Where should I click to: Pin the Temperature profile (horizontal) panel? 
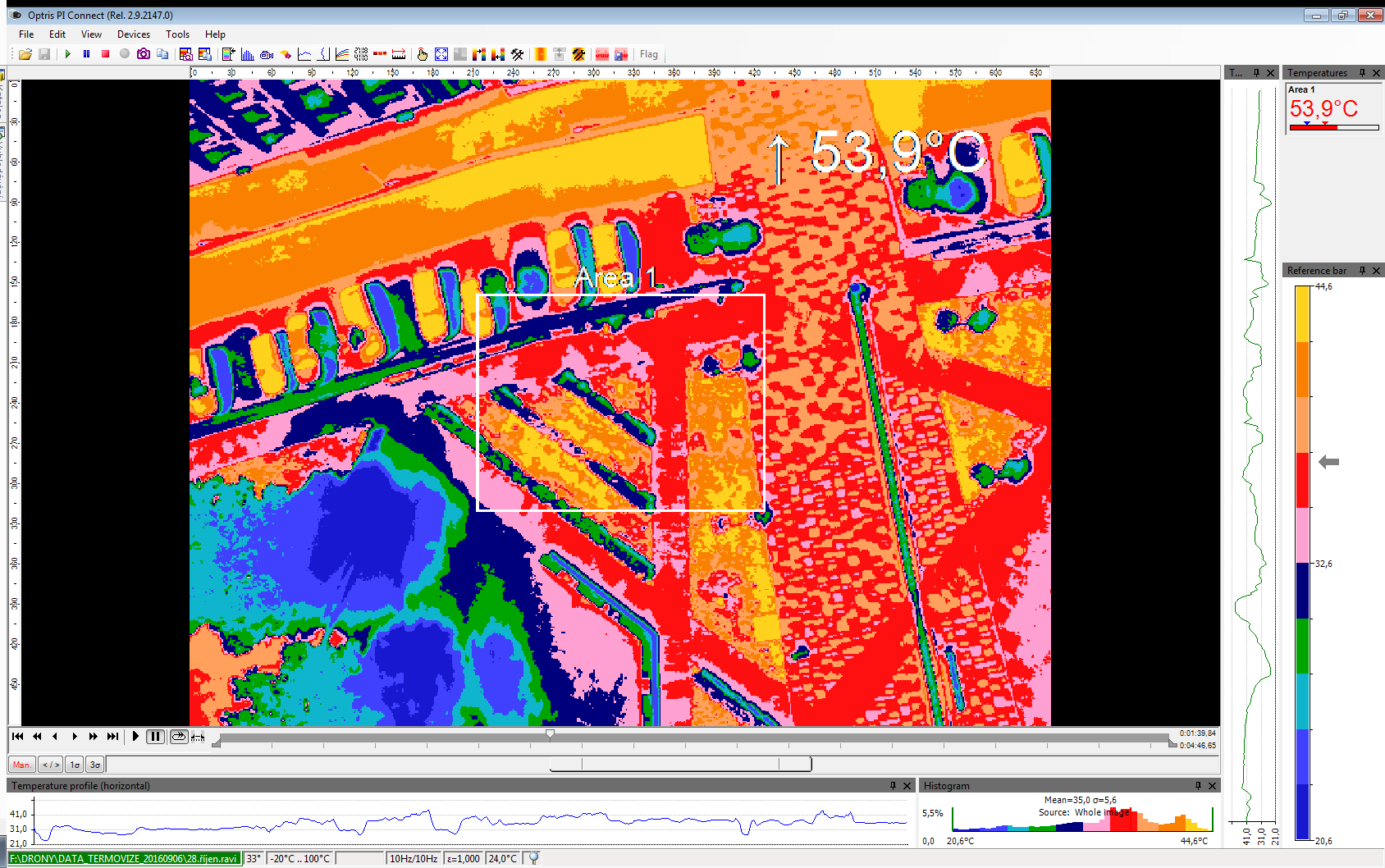(893, 786)
